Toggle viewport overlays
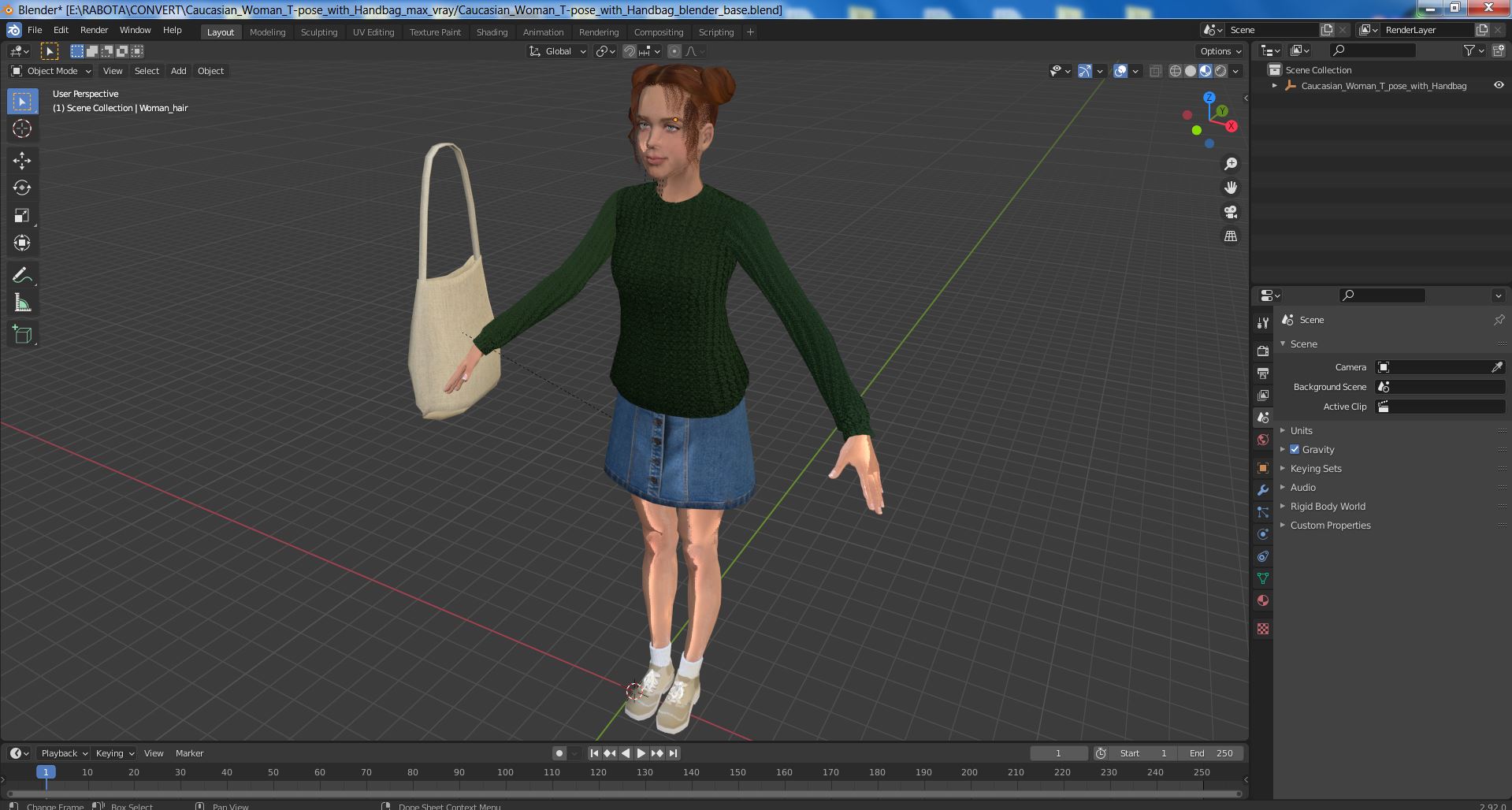Image resolution: width=1512 pixels, height=810 pixels. click(x=1120, y=71)
